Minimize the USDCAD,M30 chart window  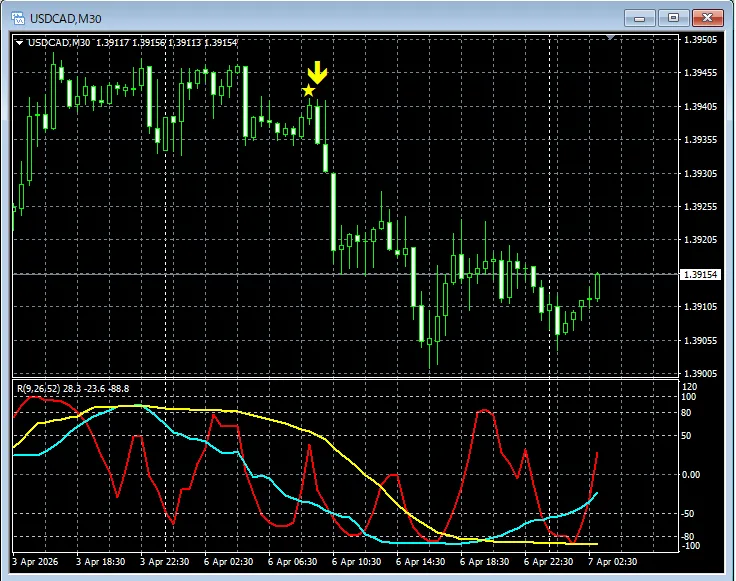[639, 18]
